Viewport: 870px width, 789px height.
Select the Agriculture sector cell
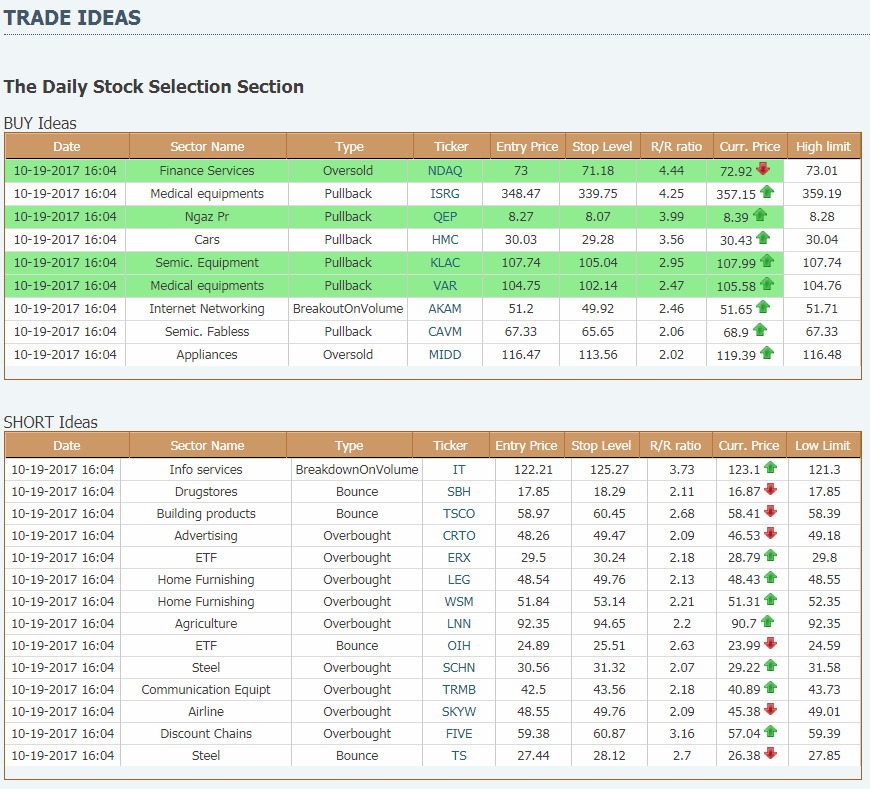(x=206, y=624)
